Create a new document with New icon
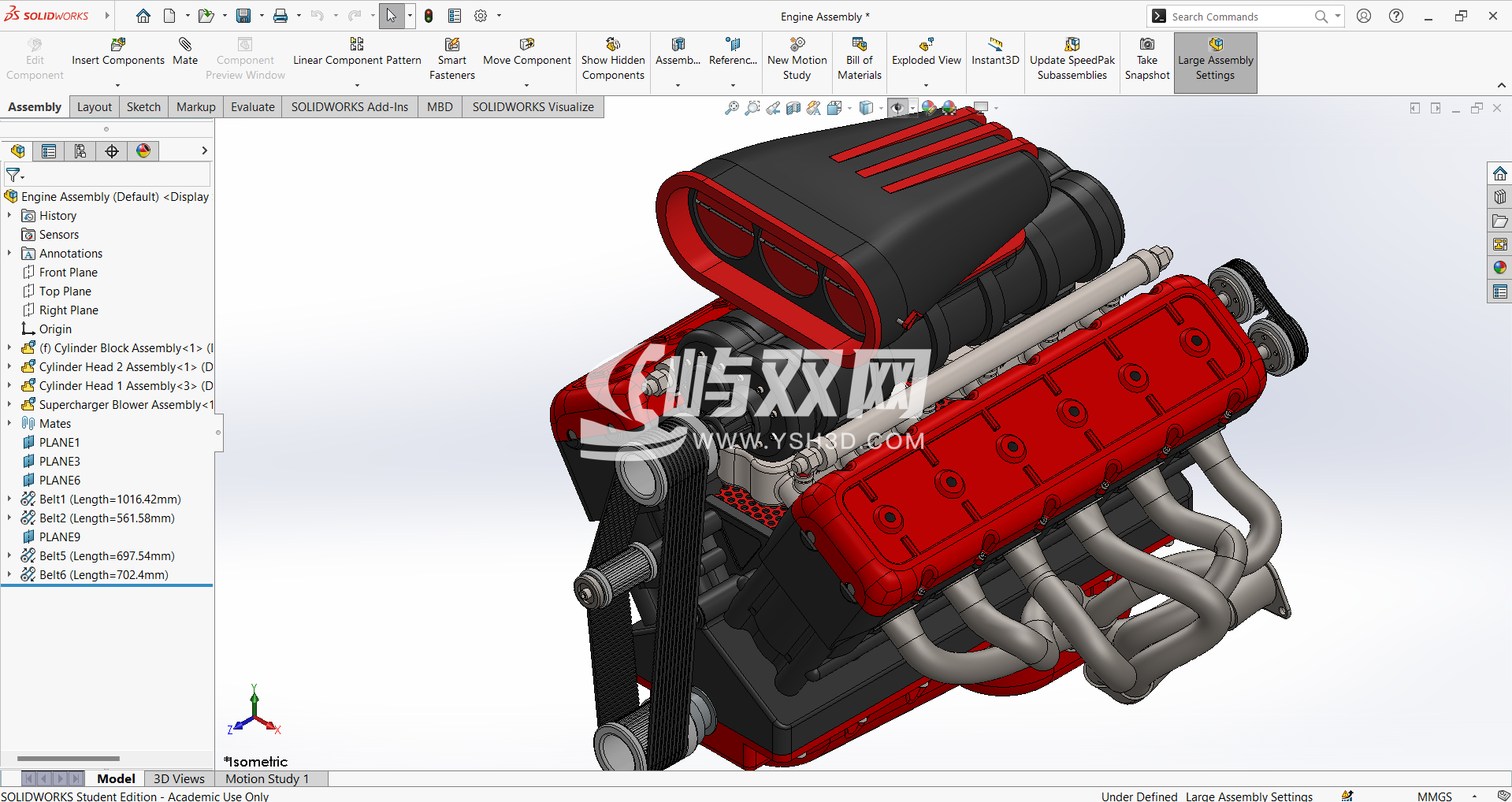Image resolution: width=1512 pixels, height=802 pixels. [x=169, y=16]
